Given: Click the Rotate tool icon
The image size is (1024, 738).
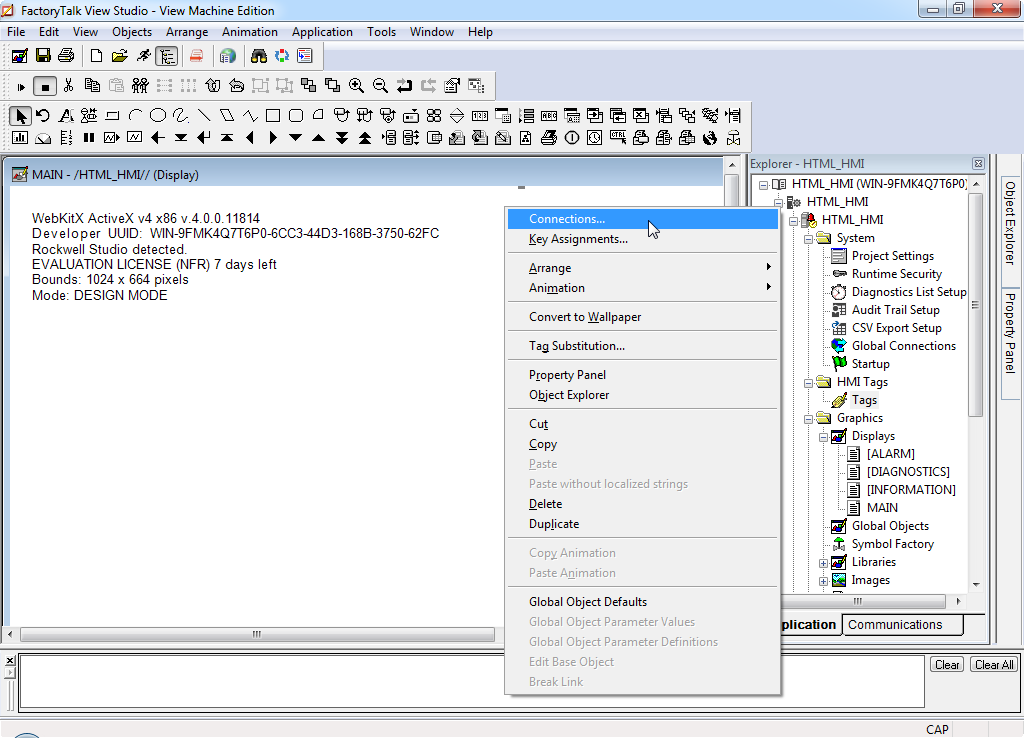Looking at the screenshot, I should 43,116.
